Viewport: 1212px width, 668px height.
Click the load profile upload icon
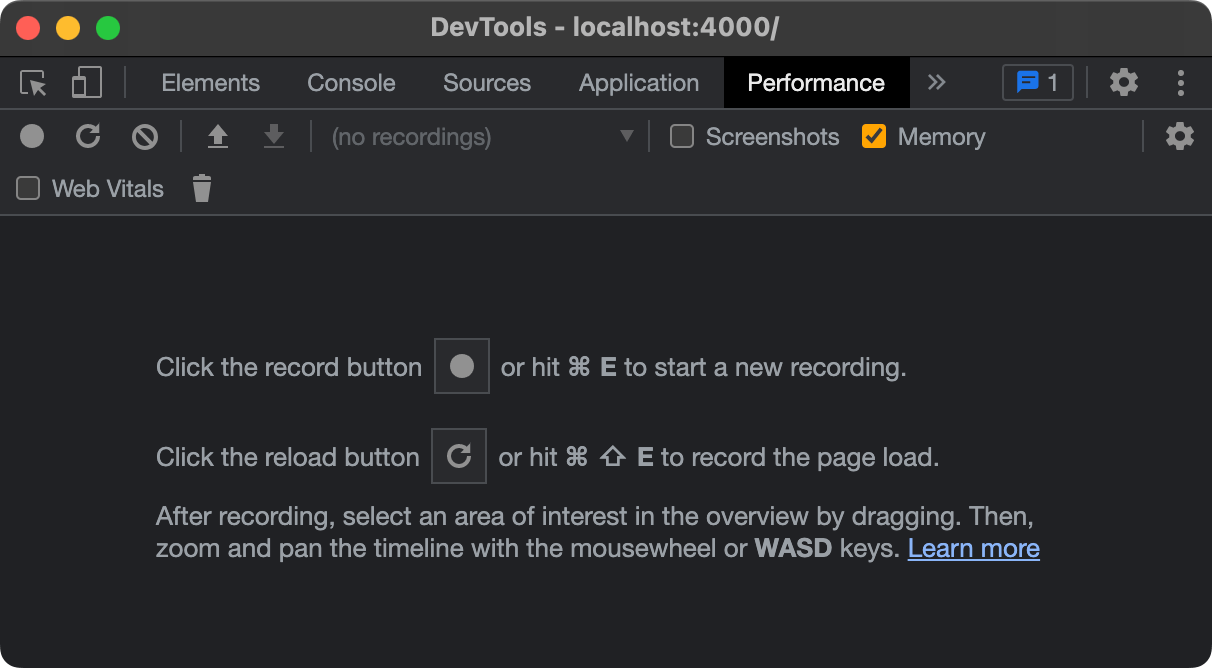click(x=217, y=136)
